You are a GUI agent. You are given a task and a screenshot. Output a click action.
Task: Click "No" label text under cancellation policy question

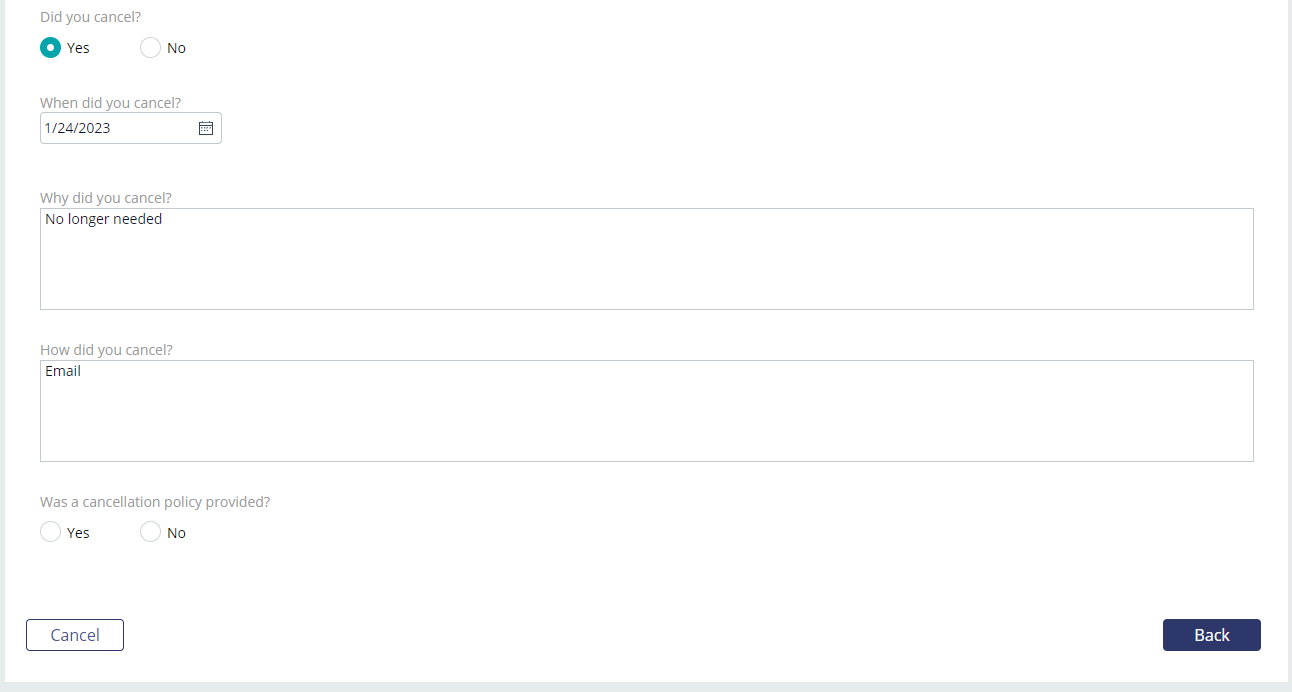[x=176, y=533]
